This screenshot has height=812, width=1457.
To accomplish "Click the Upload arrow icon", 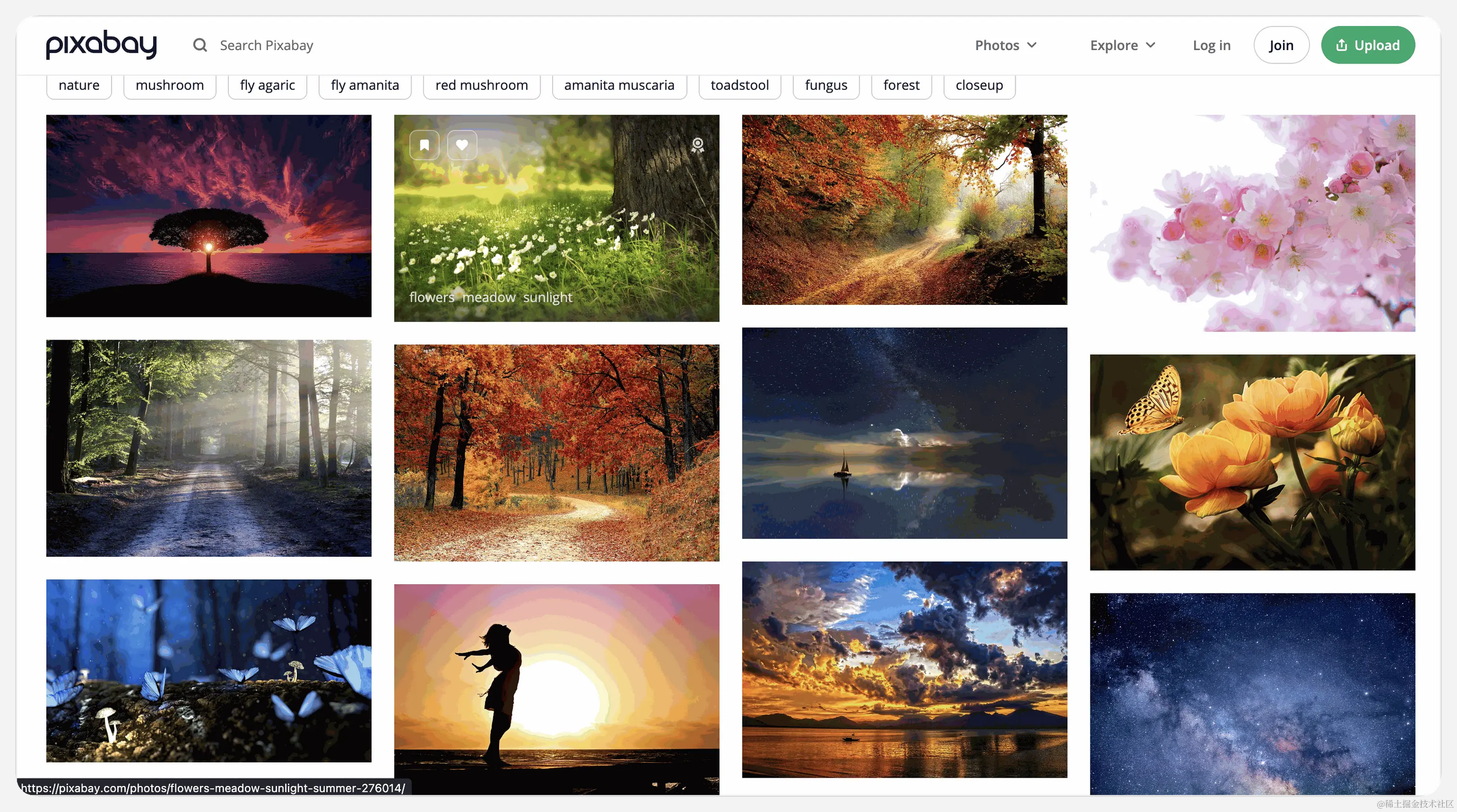I will 1341,45.
